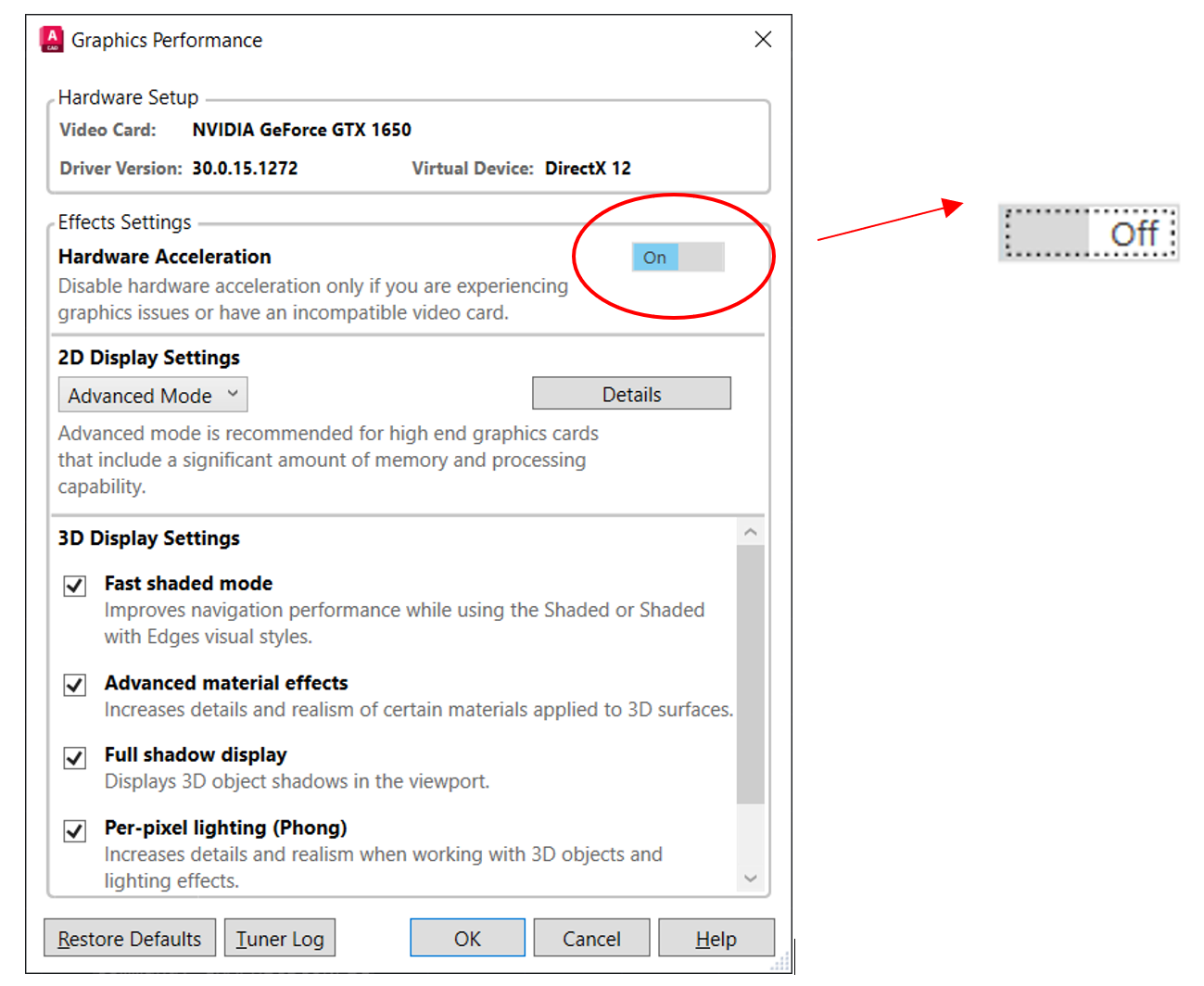
Task: Uncheck Advanced material effects checkbox
Action: tap(75, 685)
